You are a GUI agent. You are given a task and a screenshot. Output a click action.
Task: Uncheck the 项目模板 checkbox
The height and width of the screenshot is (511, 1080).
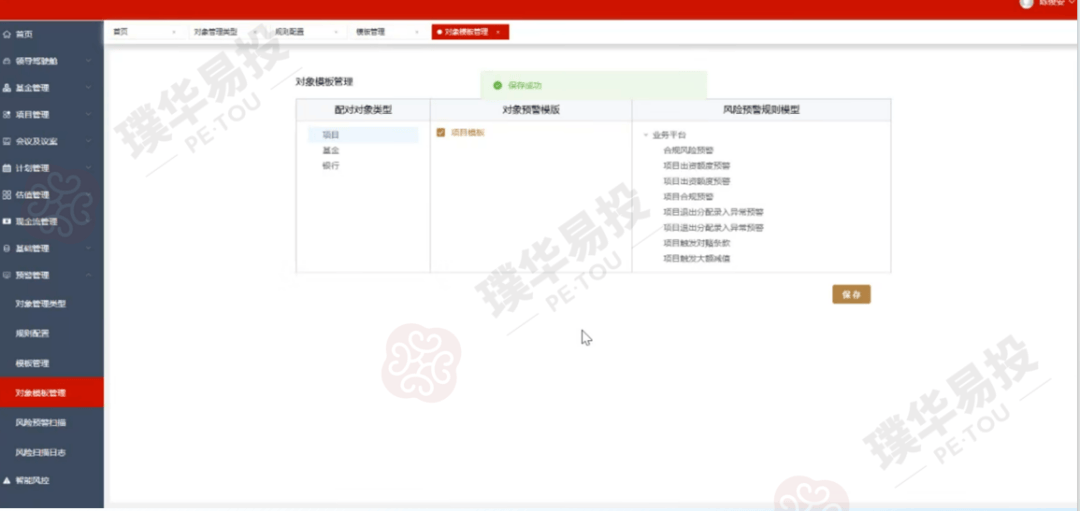[441, 133]
